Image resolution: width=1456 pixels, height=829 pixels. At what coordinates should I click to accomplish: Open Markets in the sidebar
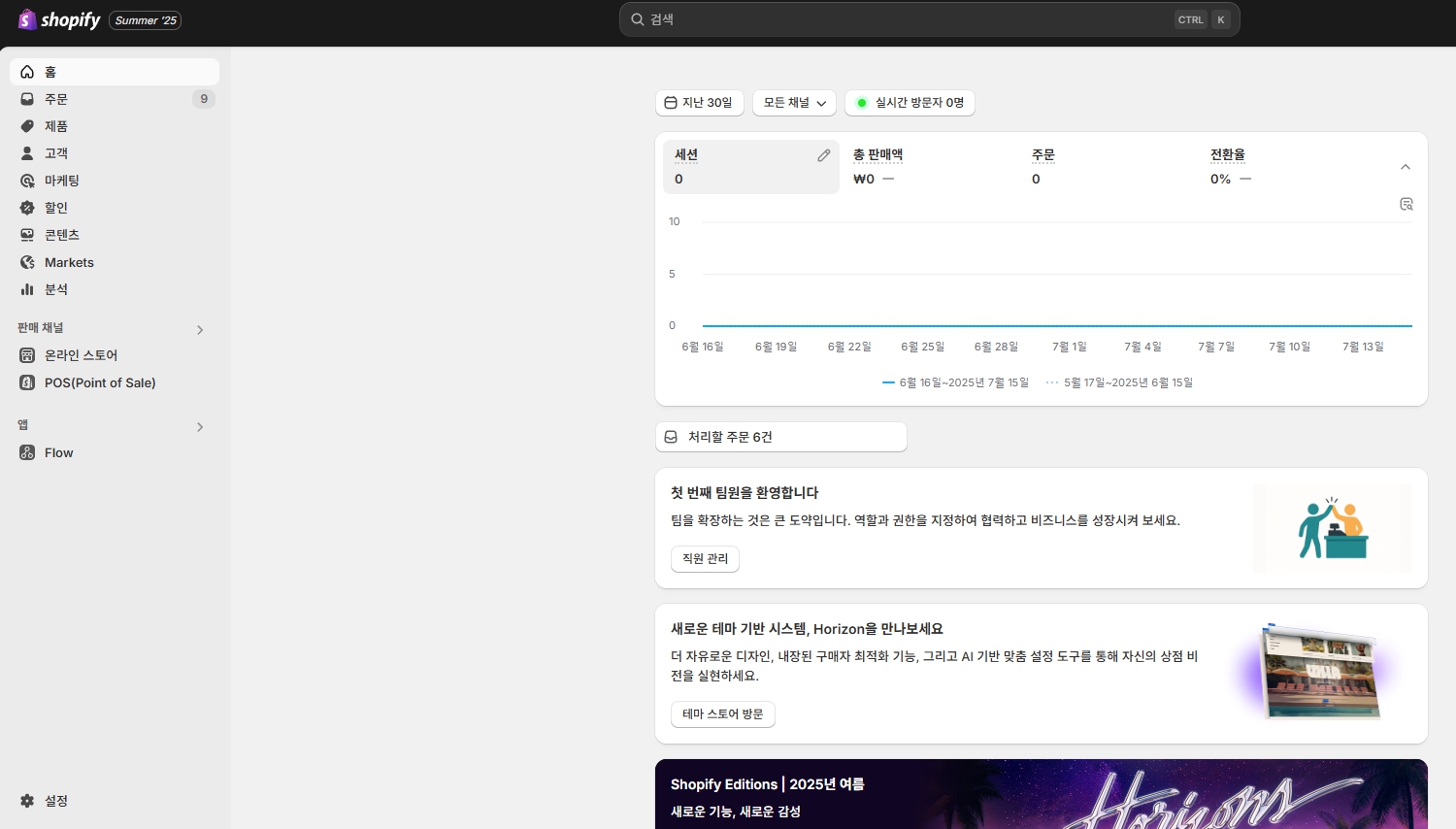coord(69,262)
